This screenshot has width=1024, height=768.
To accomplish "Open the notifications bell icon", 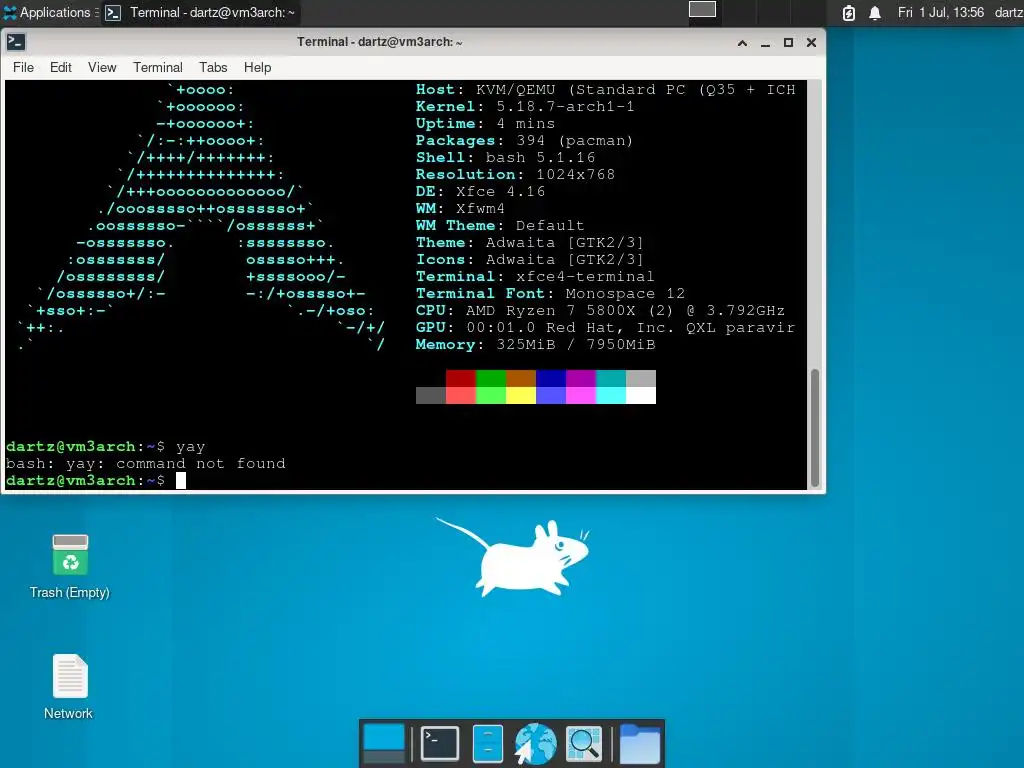I will tap(874, 12).
